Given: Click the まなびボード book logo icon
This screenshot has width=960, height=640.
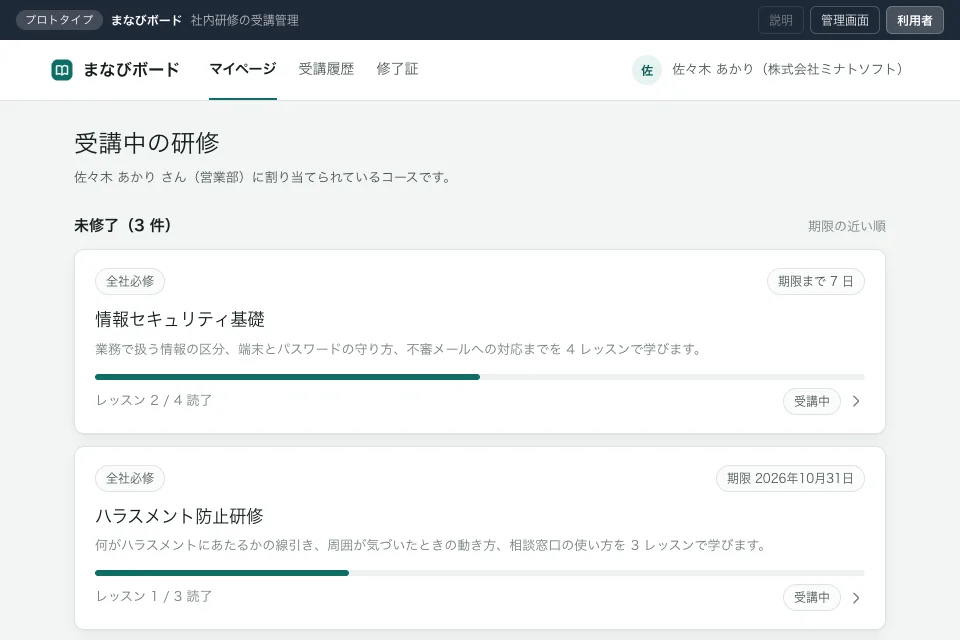Looking at the screenshot, I should [62, 70].
